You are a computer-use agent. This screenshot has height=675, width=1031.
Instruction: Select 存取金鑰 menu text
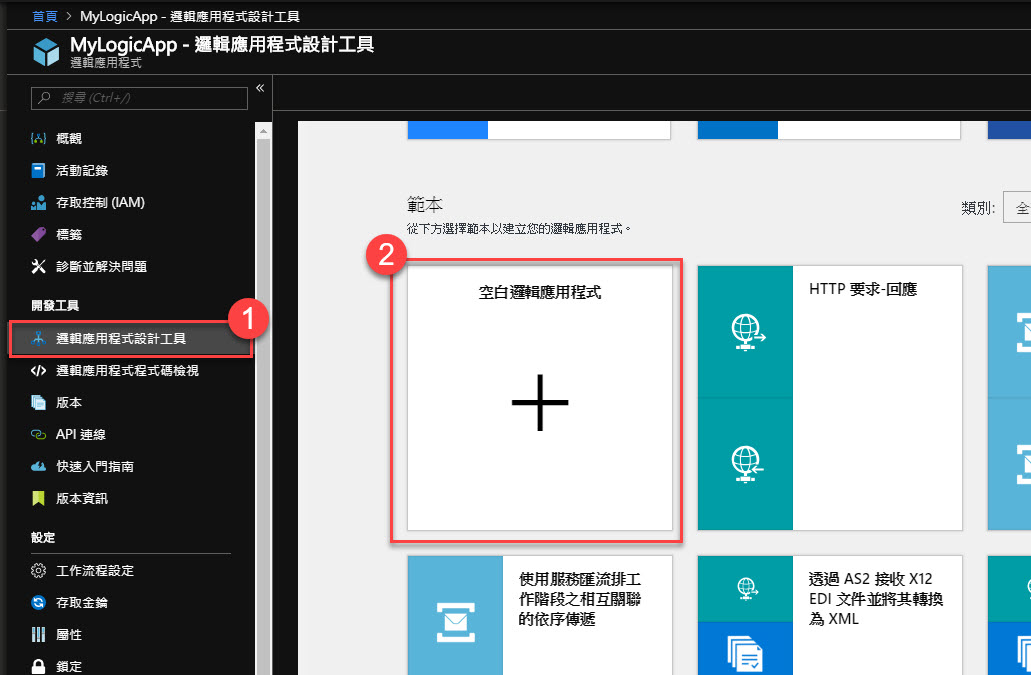pyautogui.click(x=82, y=603)
